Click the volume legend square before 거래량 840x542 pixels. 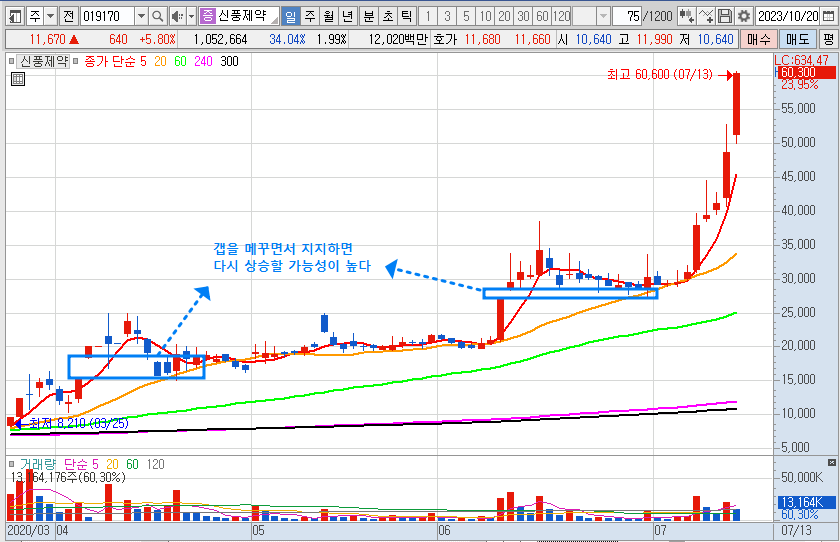(x=12, y=464)
